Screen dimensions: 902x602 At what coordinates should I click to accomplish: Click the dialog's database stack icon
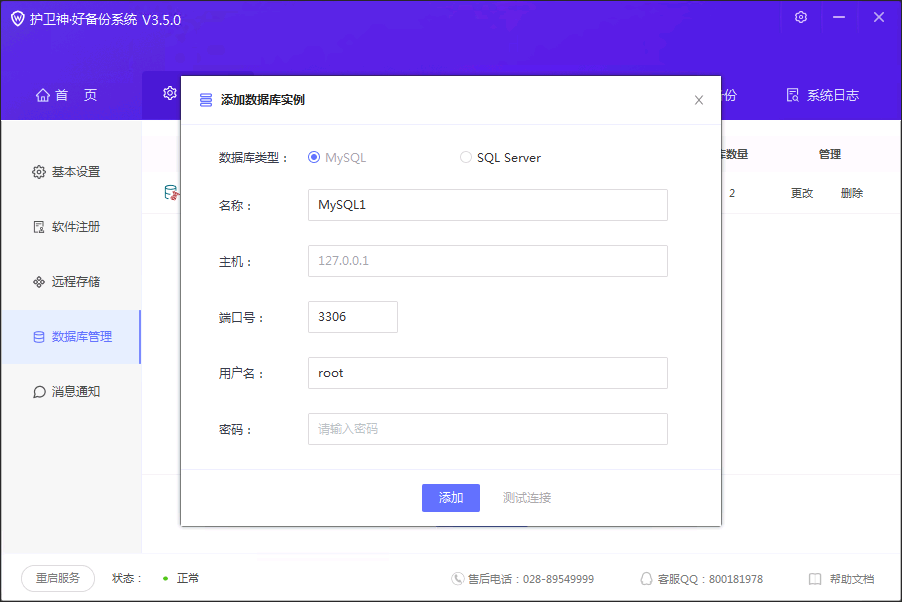click(x=205, y=100)
